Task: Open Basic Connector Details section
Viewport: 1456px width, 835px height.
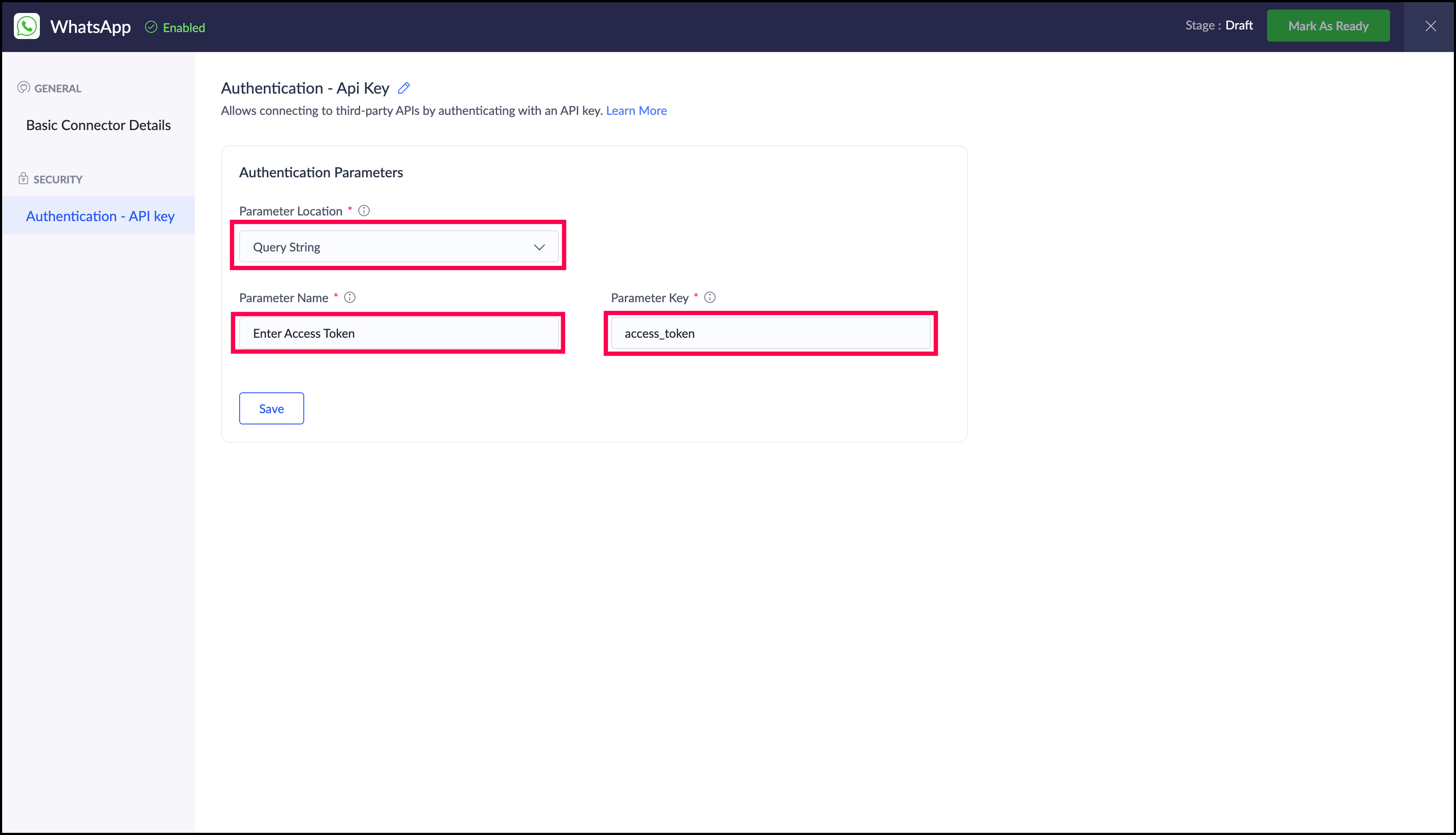Action: pos(99,125)
